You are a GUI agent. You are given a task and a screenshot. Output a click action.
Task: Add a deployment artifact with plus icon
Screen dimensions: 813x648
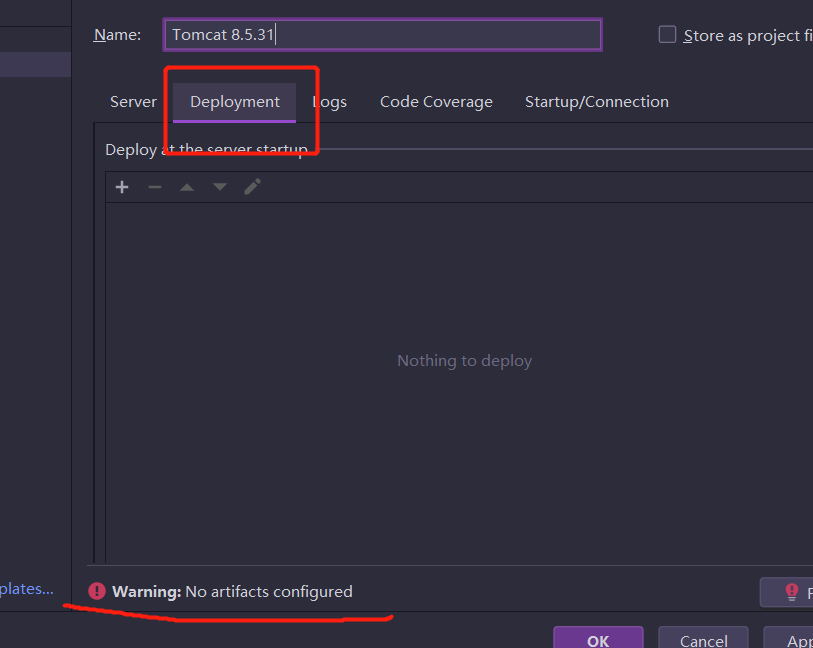tap(122, 187)
